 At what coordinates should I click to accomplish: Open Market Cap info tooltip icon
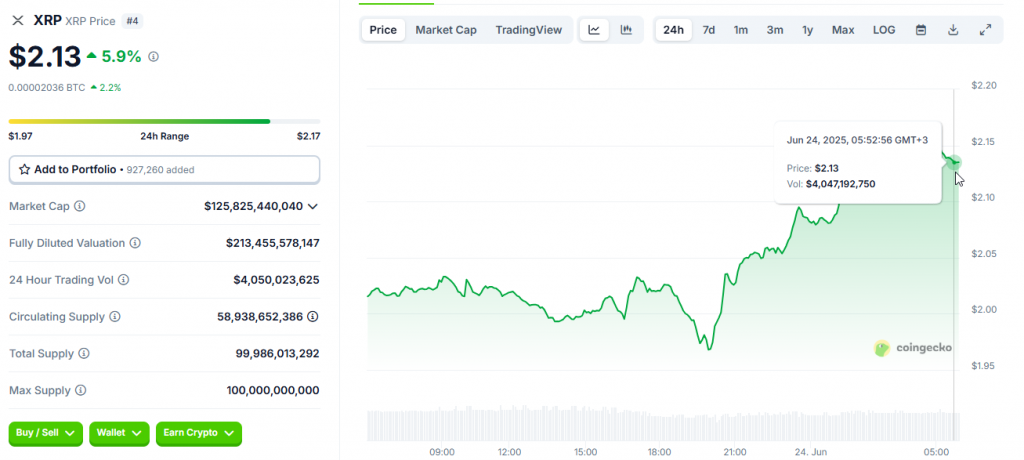click(80, 206)
